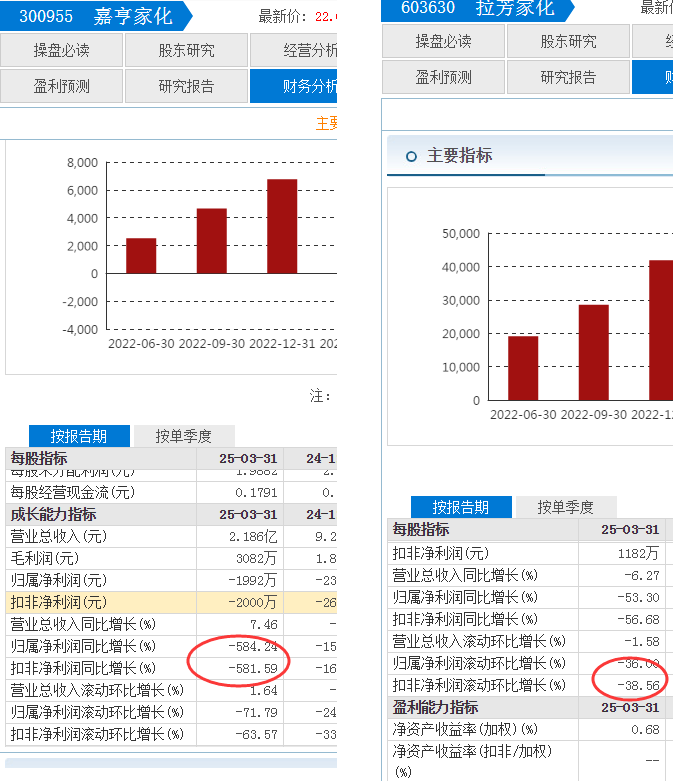
Task: Open 研究报告 tab for 拉芳家化
Action: coord(568,77)
